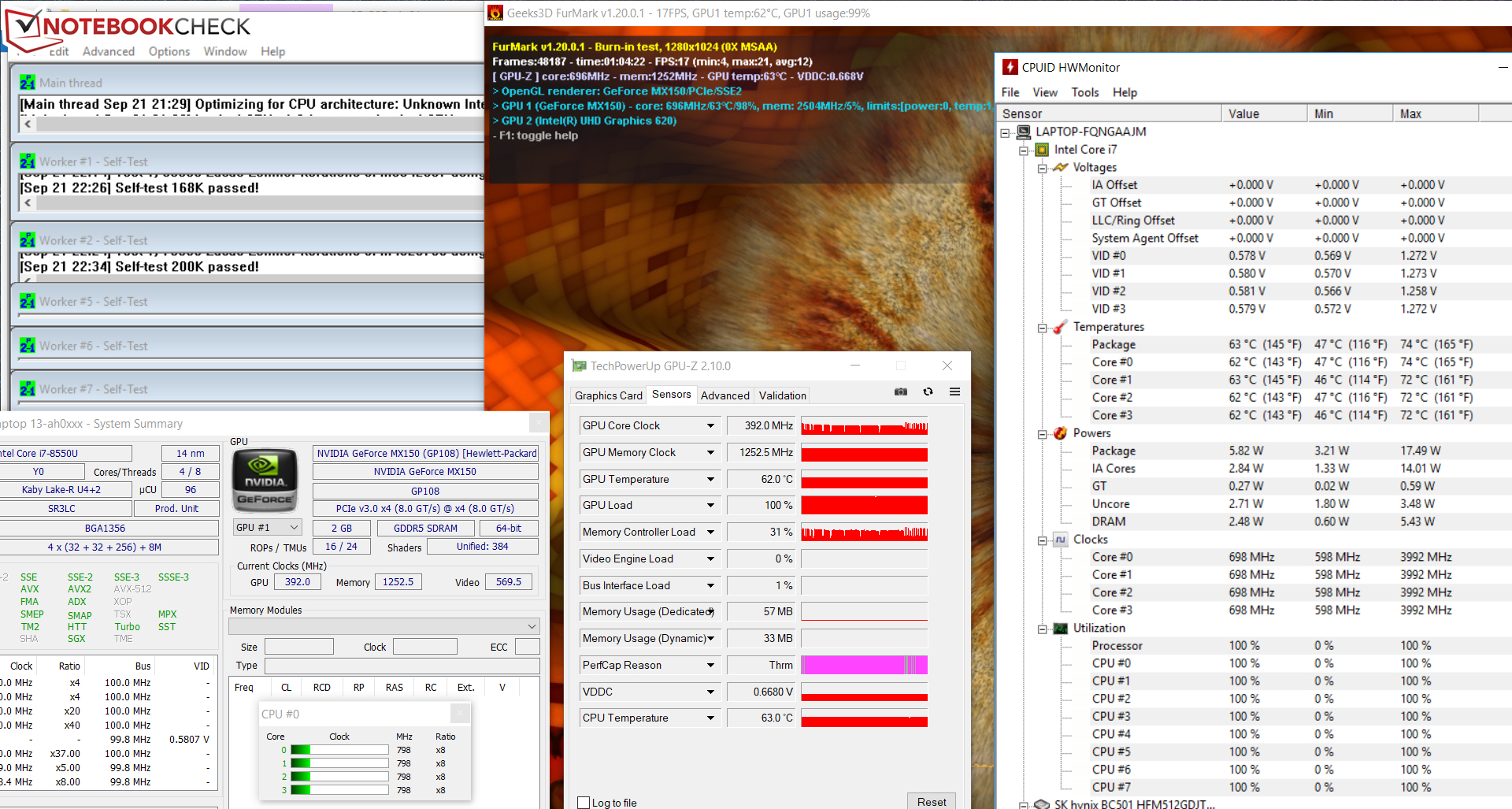The width and height of the screenshot is (1512, 809).
Task: Click Worker #2 Self-Test icon
Action: [x=28, y=240]
